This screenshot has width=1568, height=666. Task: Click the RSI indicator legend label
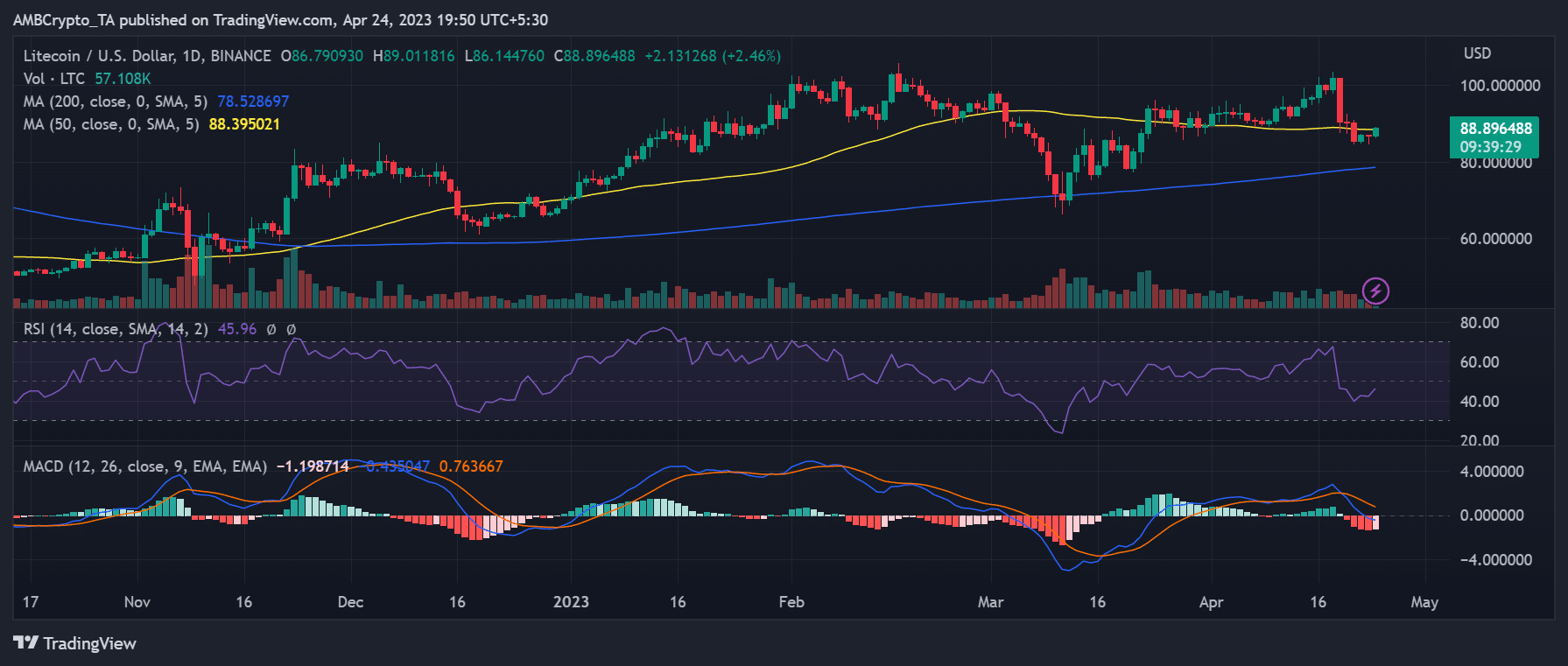[x=116, y=329]
